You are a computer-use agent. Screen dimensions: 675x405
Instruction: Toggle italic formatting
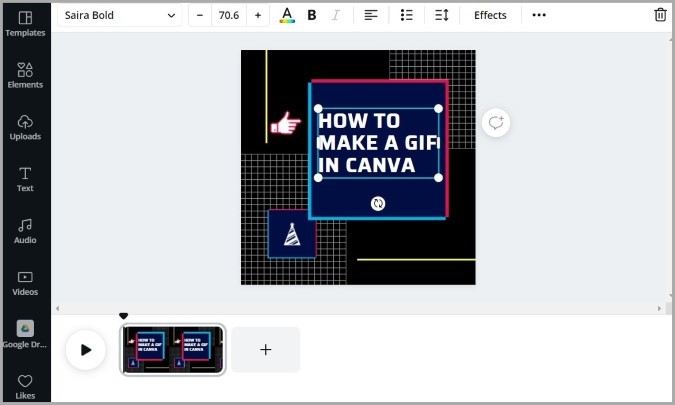point(336,15)
